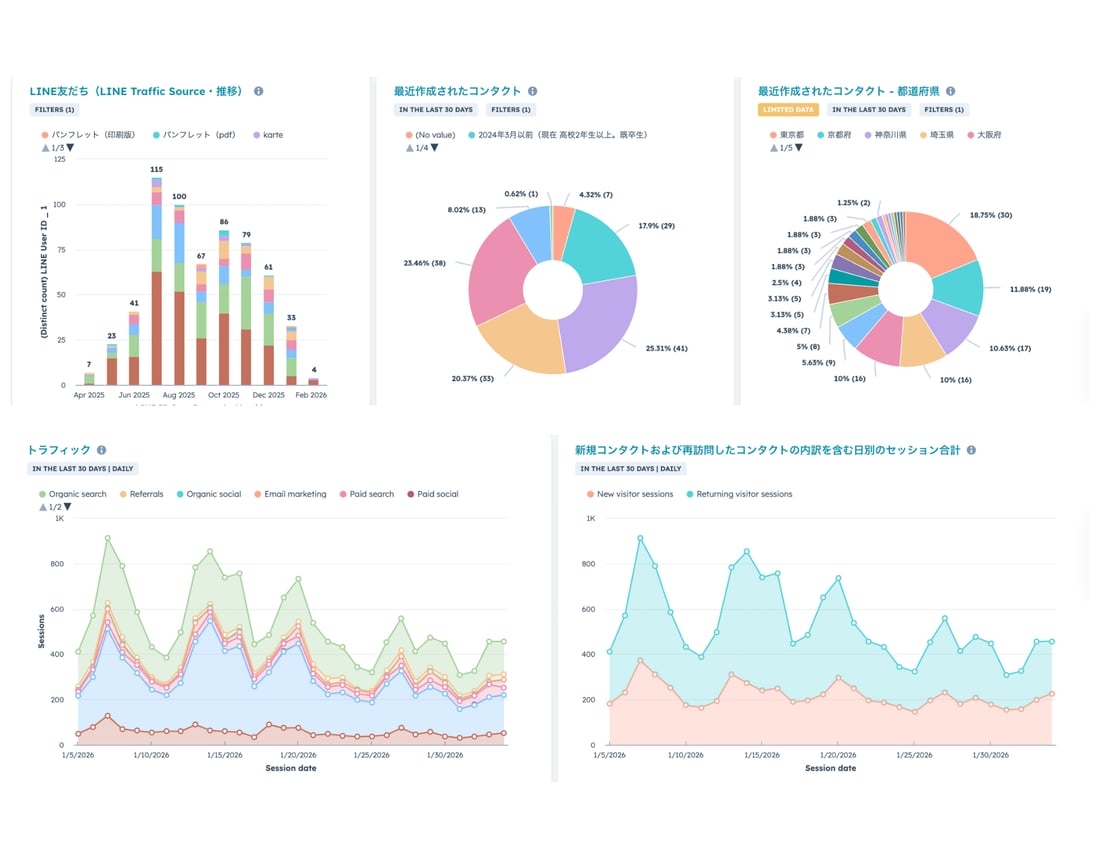Click the LIMITED DATA badge

click(790, 110)
